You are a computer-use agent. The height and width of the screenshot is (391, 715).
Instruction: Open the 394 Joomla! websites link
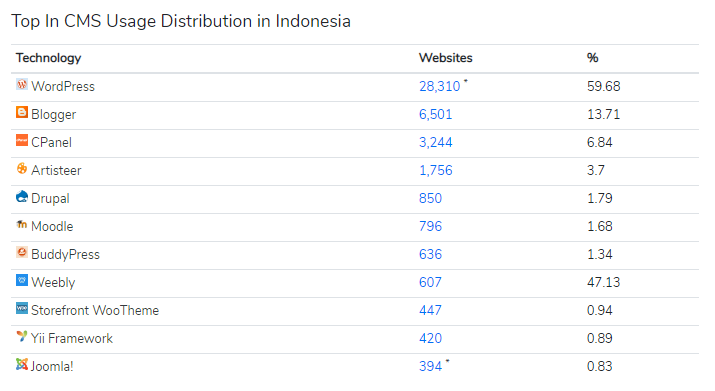tap(430, 366)
